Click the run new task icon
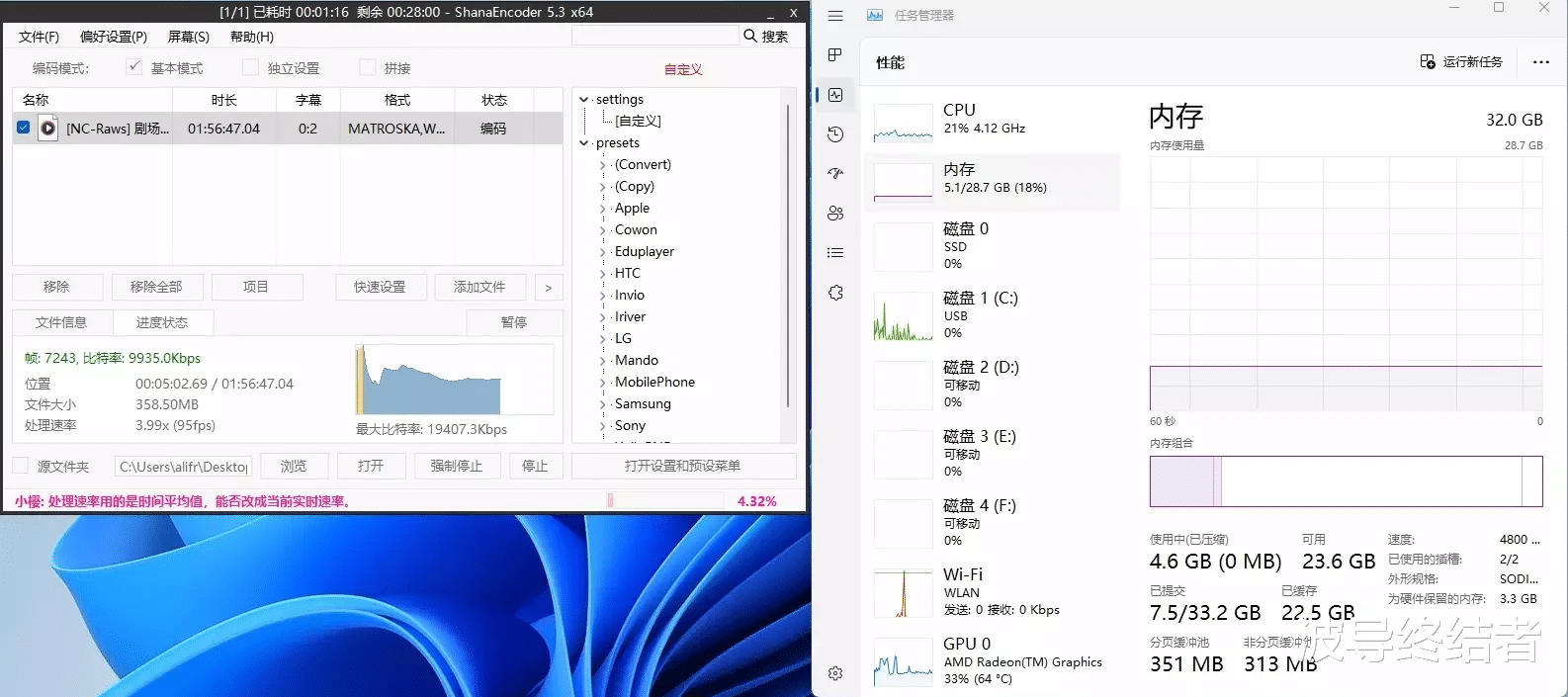This screenshot has height=697, width=1568. tap(1428, 61)
